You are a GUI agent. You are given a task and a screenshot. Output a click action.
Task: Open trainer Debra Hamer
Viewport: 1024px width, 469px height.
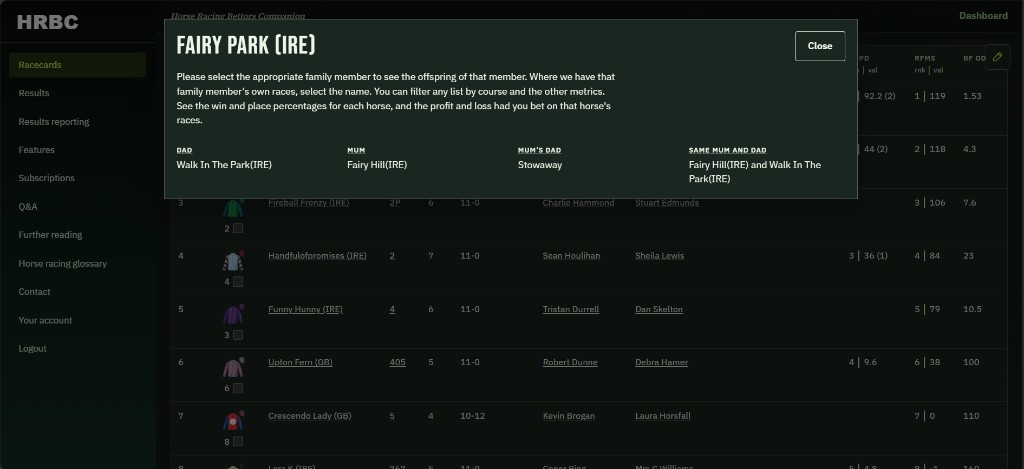662,362
